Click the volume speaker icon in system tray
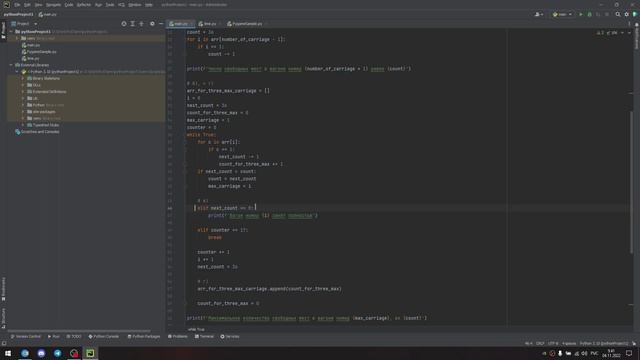Image resolution: width=640 pixels, height=360 pixels. [x=584, y=353]
